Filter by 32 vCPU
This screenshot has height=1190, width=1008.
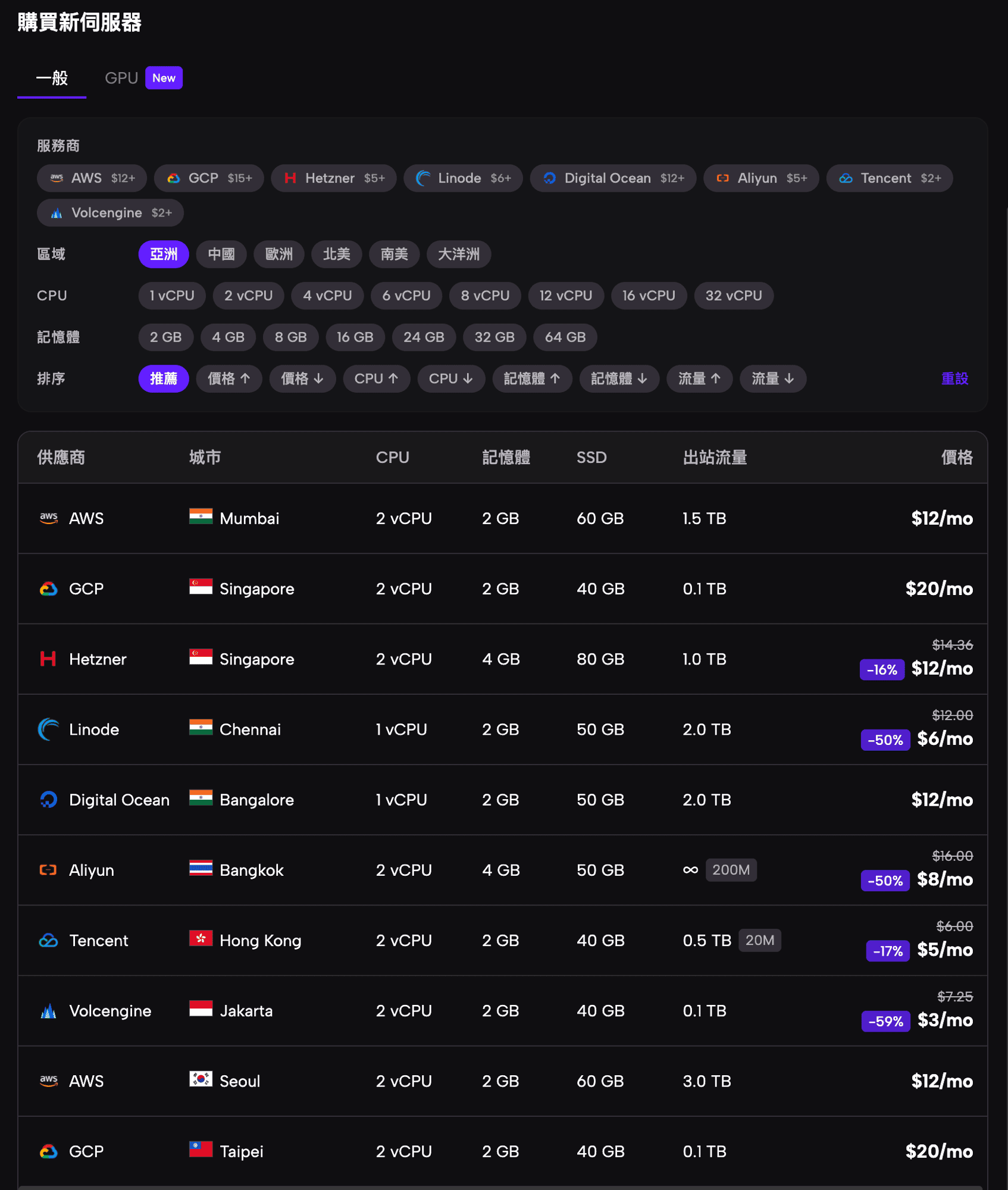click(734, 296)
